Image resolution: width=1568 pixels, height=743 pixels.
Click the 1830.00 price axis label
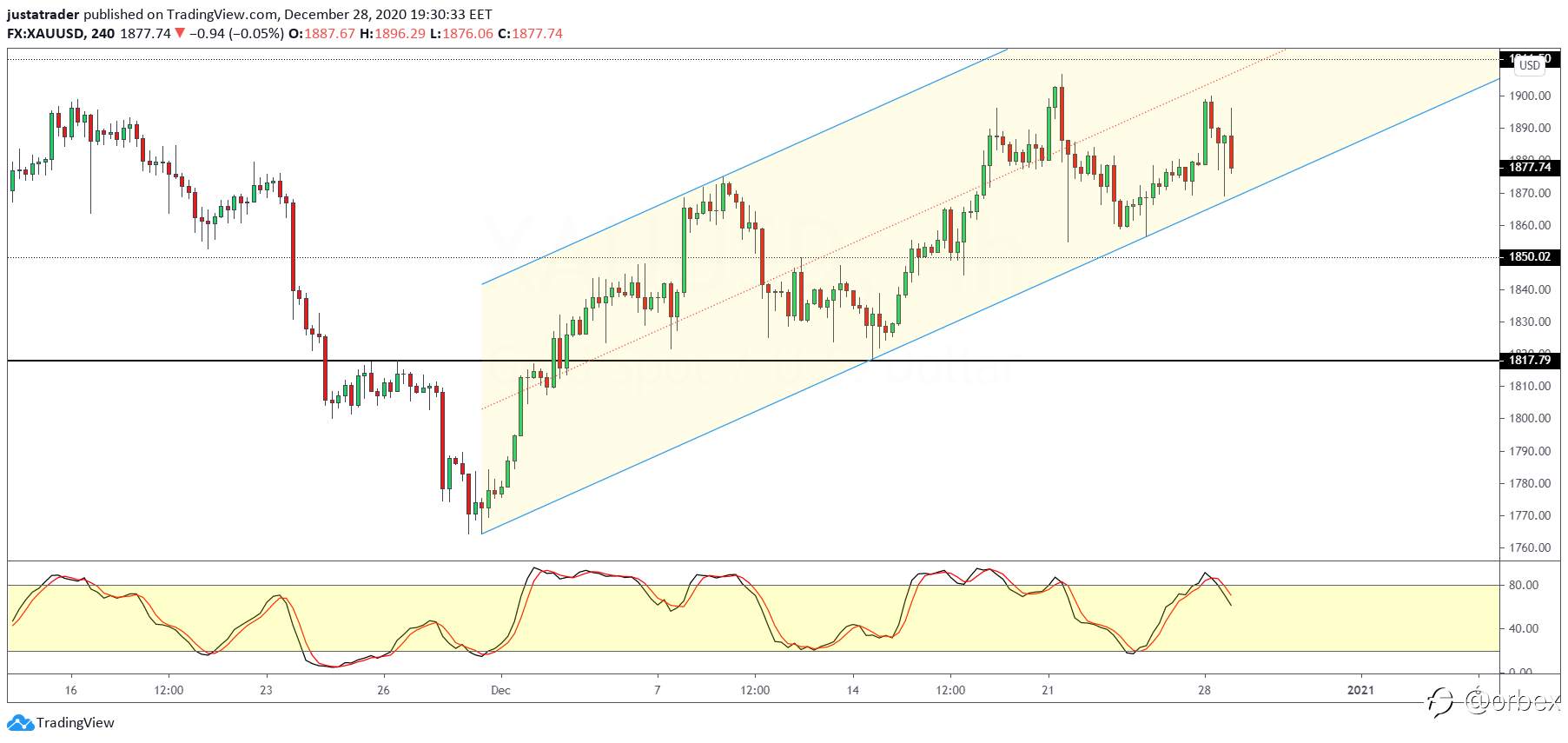coord(1530,322)
